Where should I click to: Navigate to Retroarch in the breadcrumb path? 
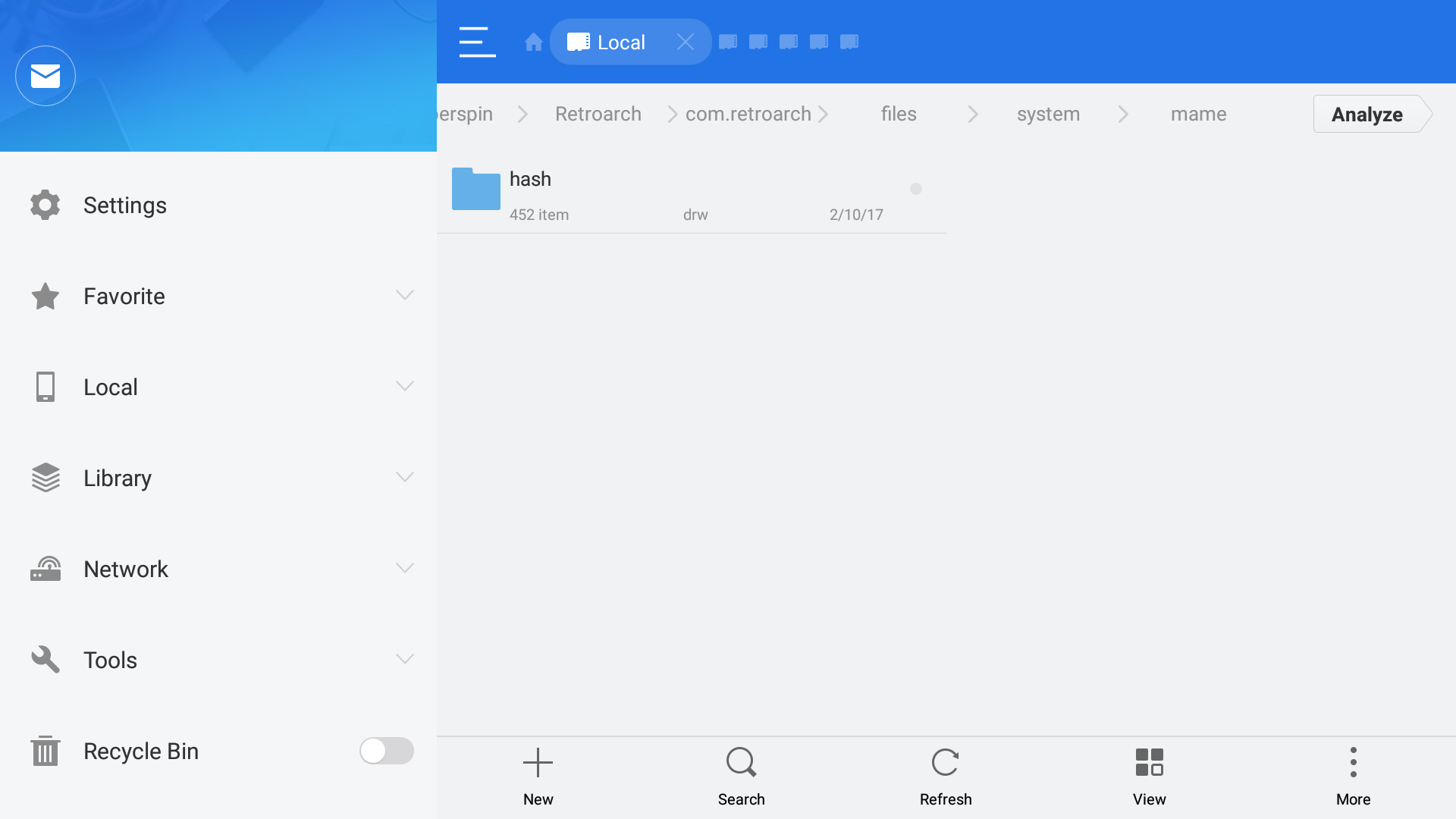point(598,114)
